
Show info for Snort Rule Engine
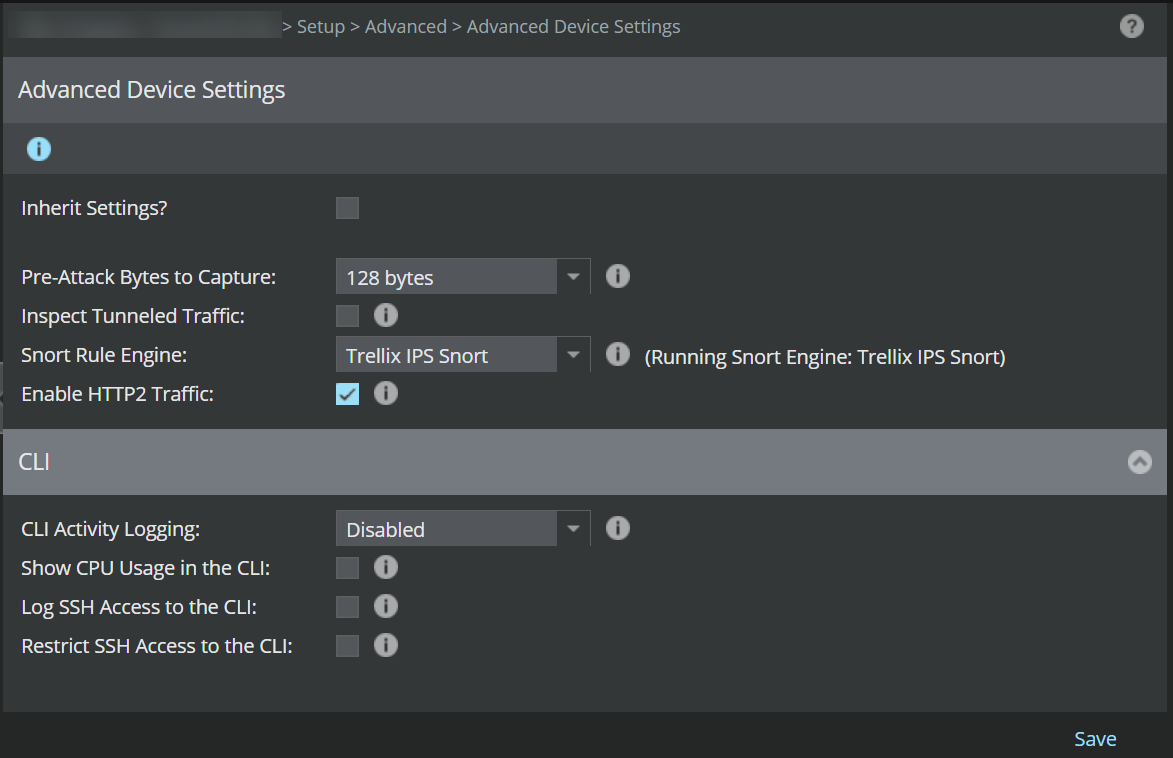617,354
